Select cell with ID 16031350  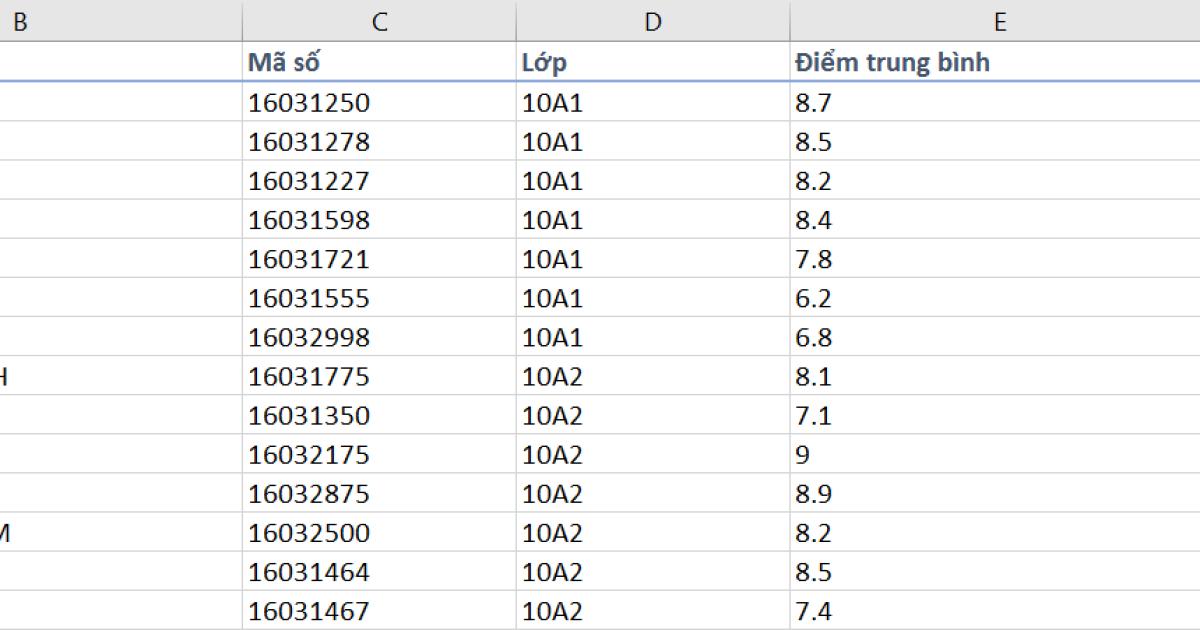379,414
